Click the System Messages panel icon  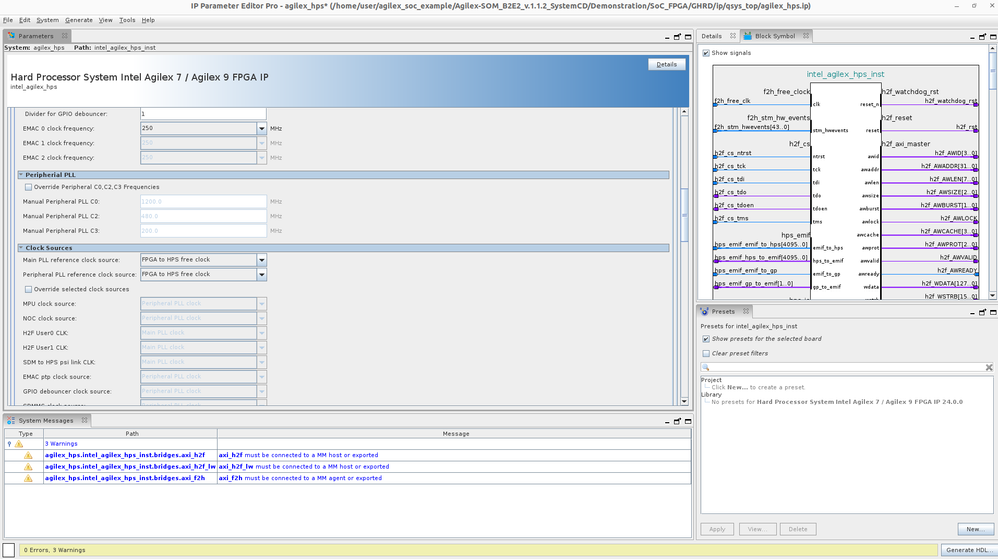point(12,421)
